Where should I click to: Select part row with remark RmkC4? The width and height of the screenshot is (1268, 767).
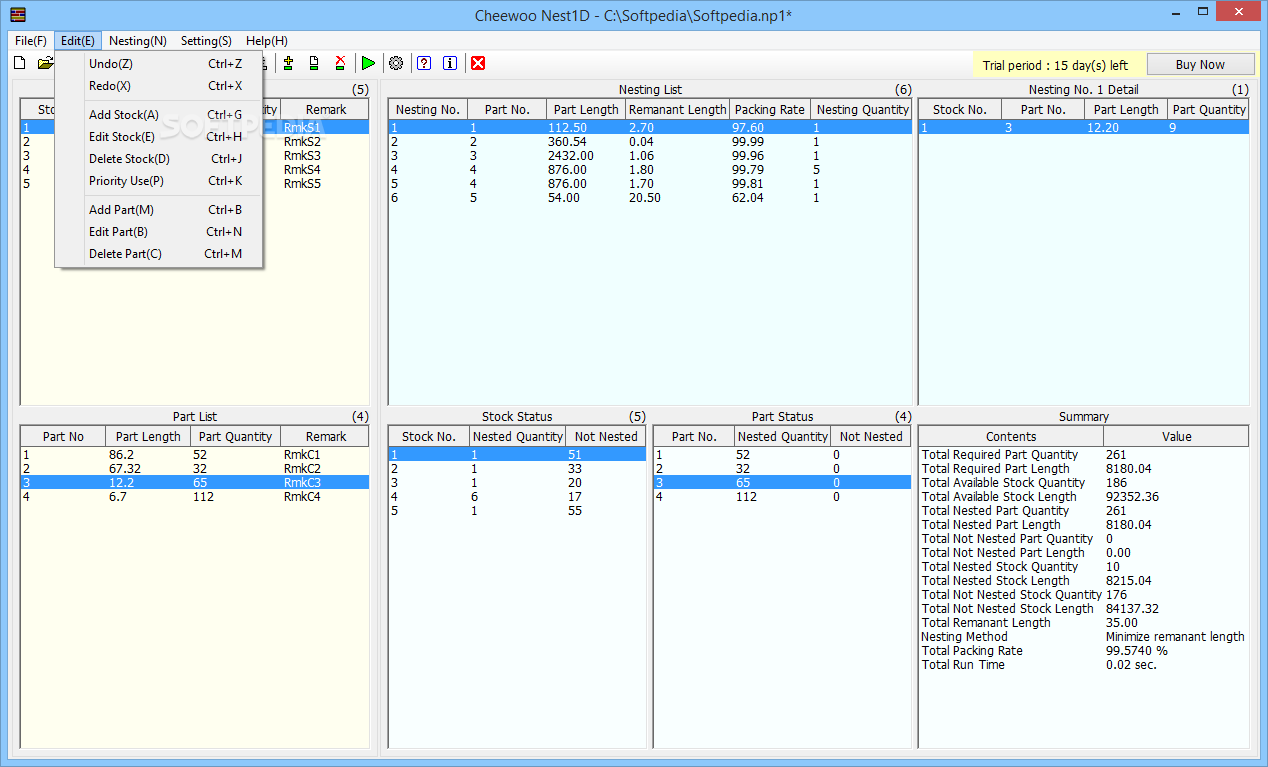coord(195,497)
